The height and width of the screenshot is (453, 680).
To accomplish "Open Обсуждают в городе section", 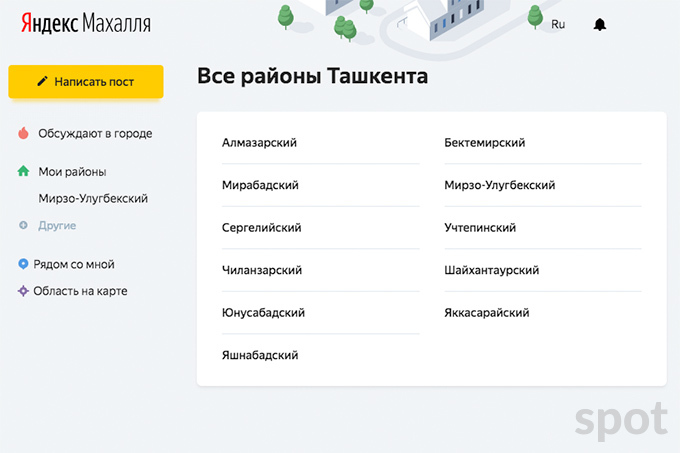I will 95,134.
